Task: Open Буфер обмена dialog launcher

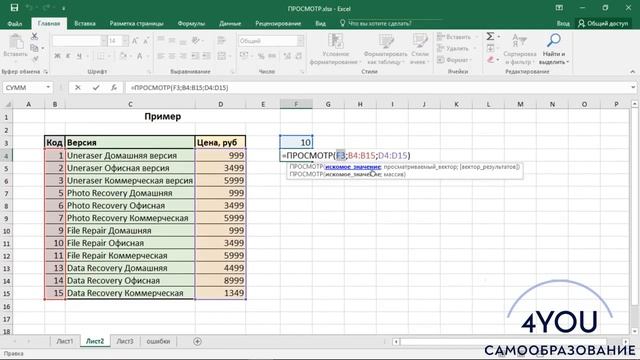Action: 46,72
